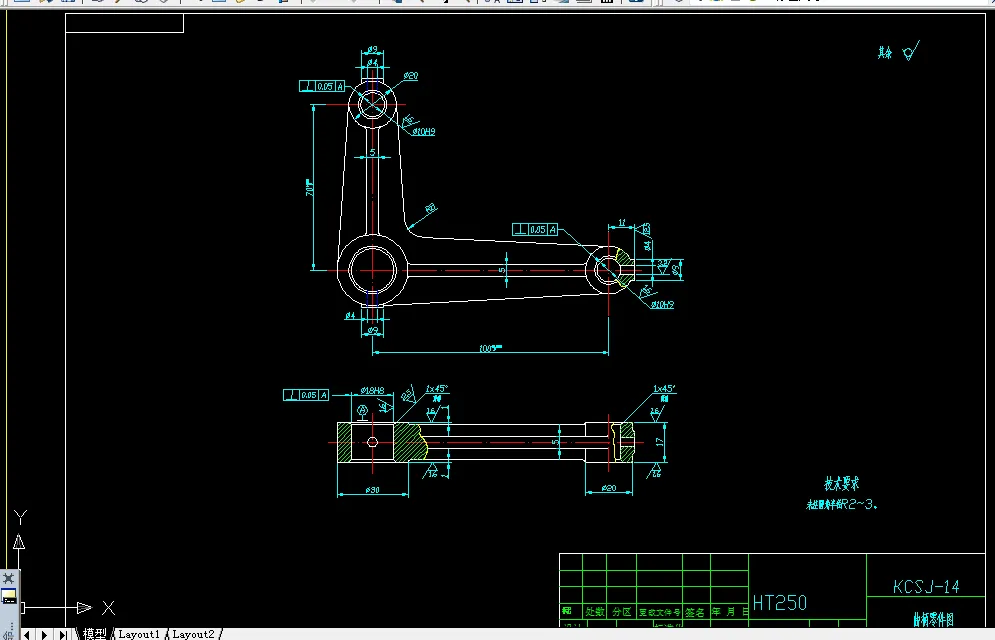
Task: Select tolerance frame 0.05 A above right boss
Action: tap(535, 230)
